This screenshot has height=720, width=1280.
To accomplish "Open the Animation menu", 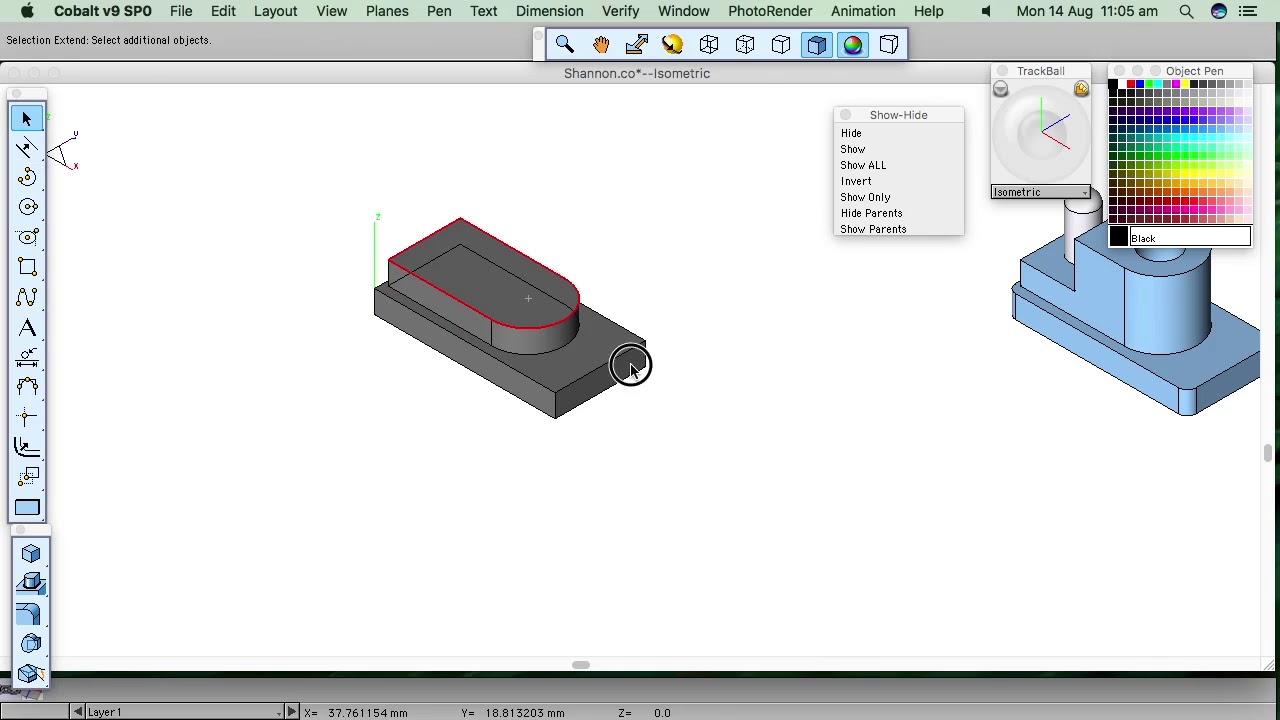I will tap(863, 11).
